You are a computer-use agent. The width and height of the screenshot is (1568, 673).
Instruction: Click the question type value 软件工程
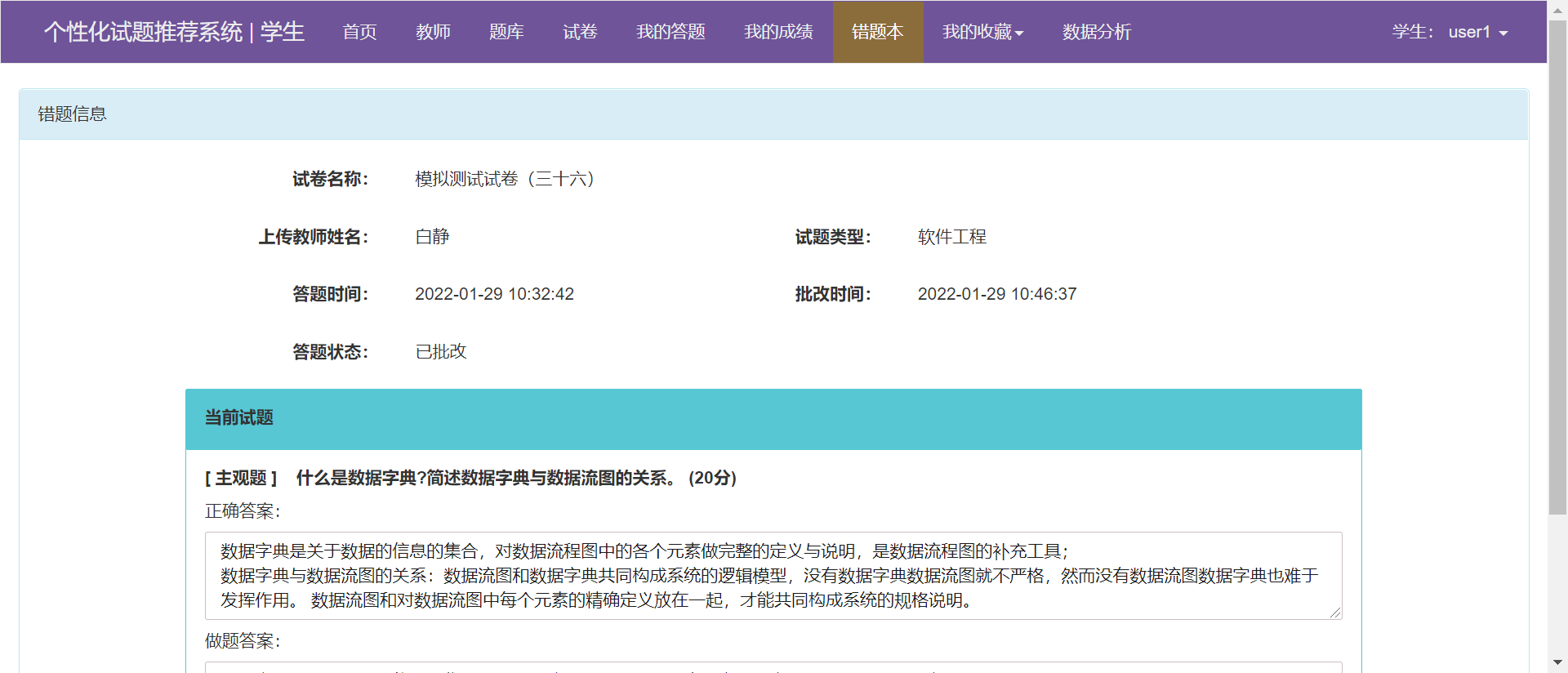coord(952,237)
